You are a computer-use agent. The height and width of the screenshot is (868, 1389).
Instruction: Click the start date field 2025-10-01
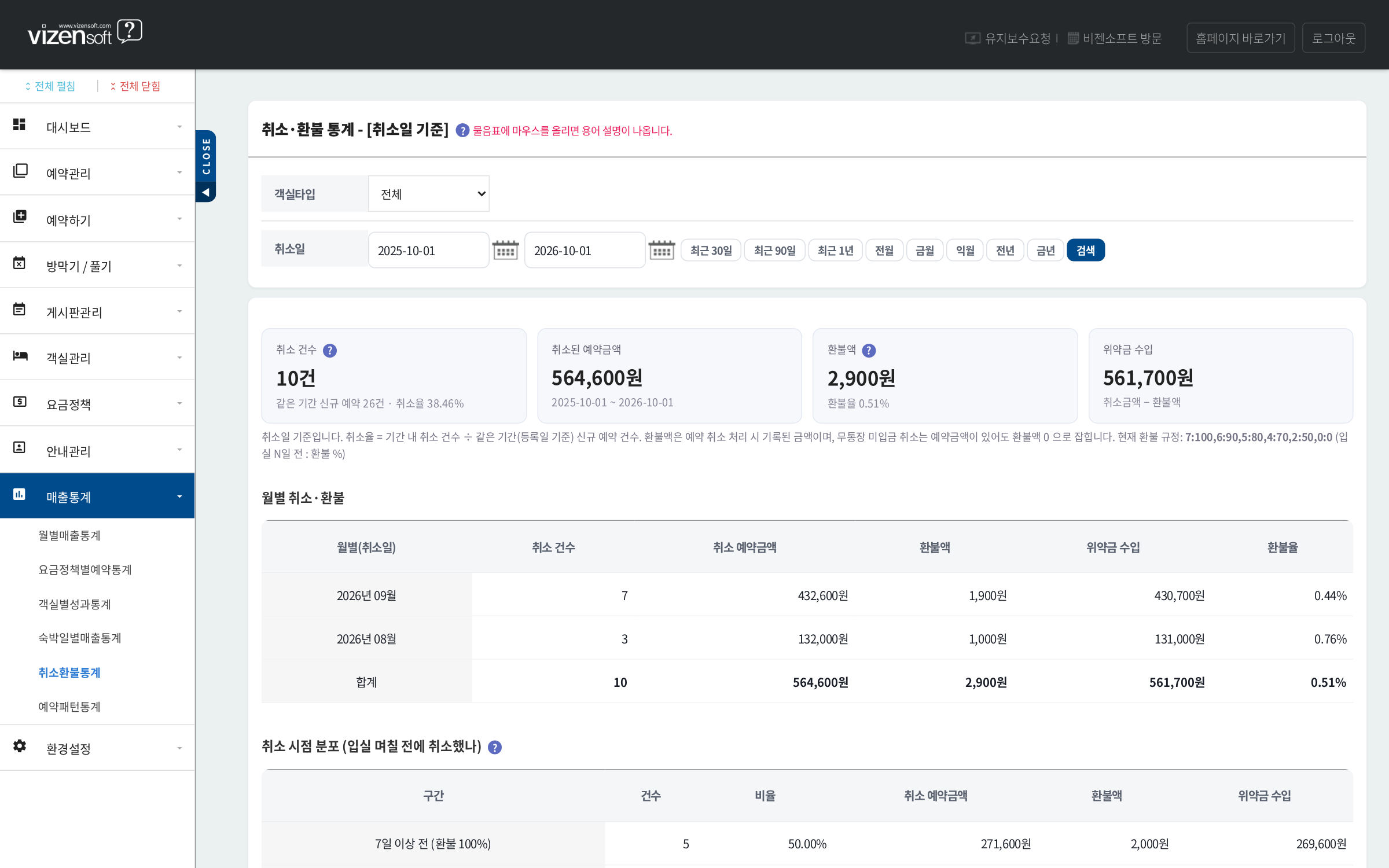click(429, 250)
